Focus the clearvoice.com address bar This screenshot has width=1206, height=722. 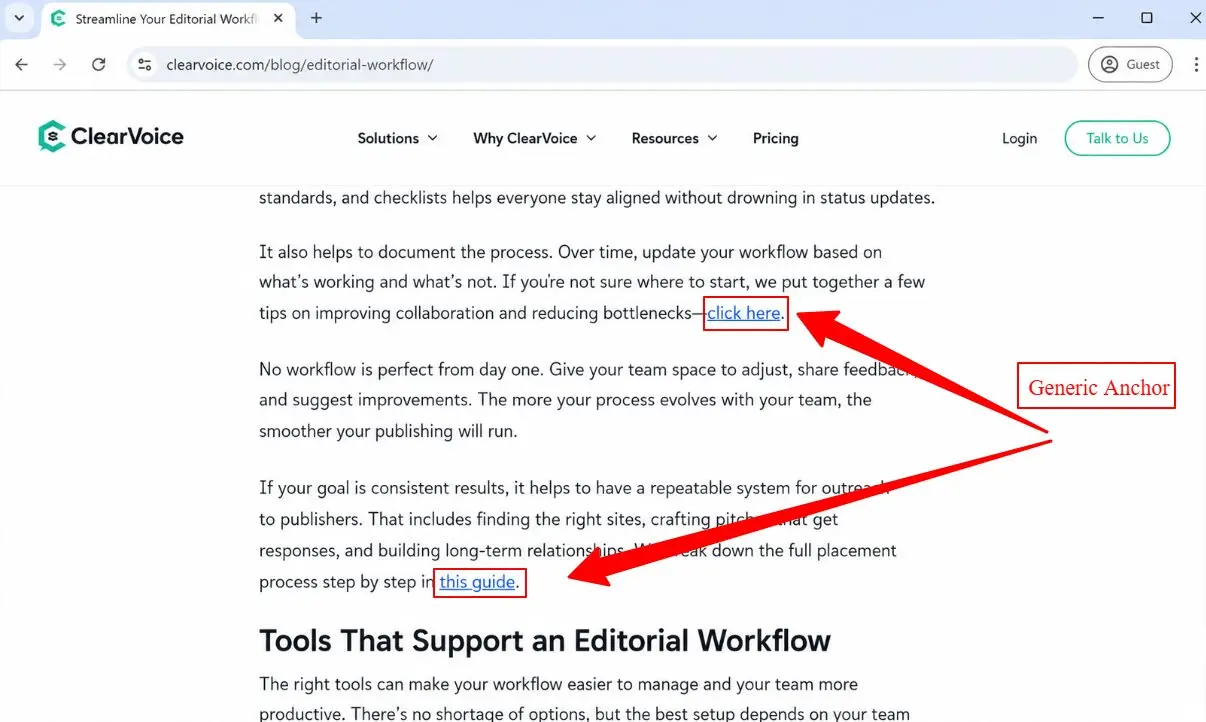(600, 64)
